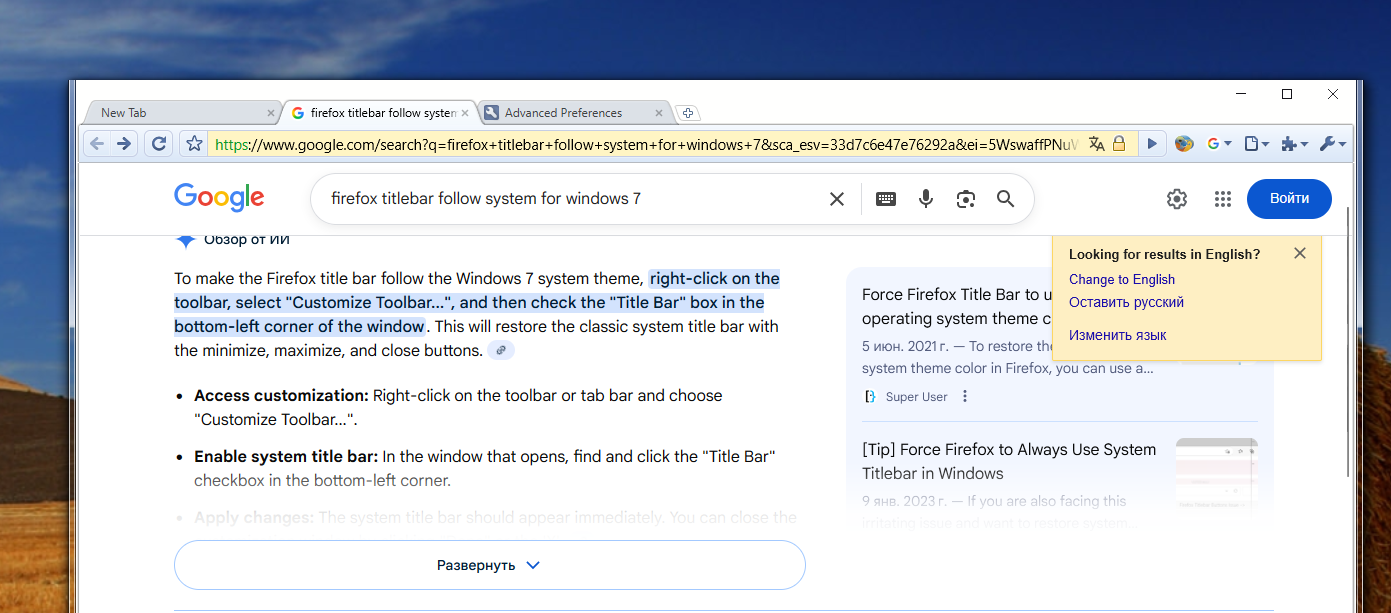This screenshot has height=613, width=1391.
Task: Clear the Google search box text
Action: click(x=837, y=199)
